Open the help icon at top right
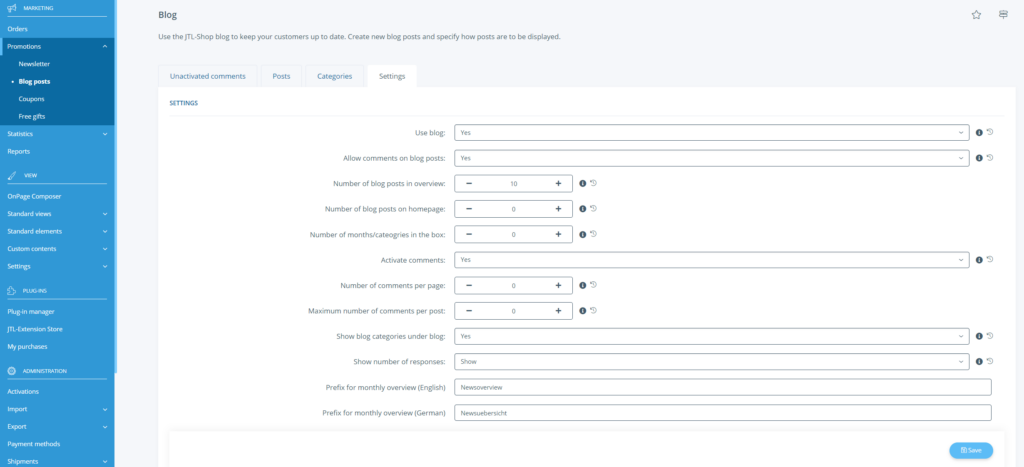Viewport: 1024px width, 467px height. [x=1003, y=15]
